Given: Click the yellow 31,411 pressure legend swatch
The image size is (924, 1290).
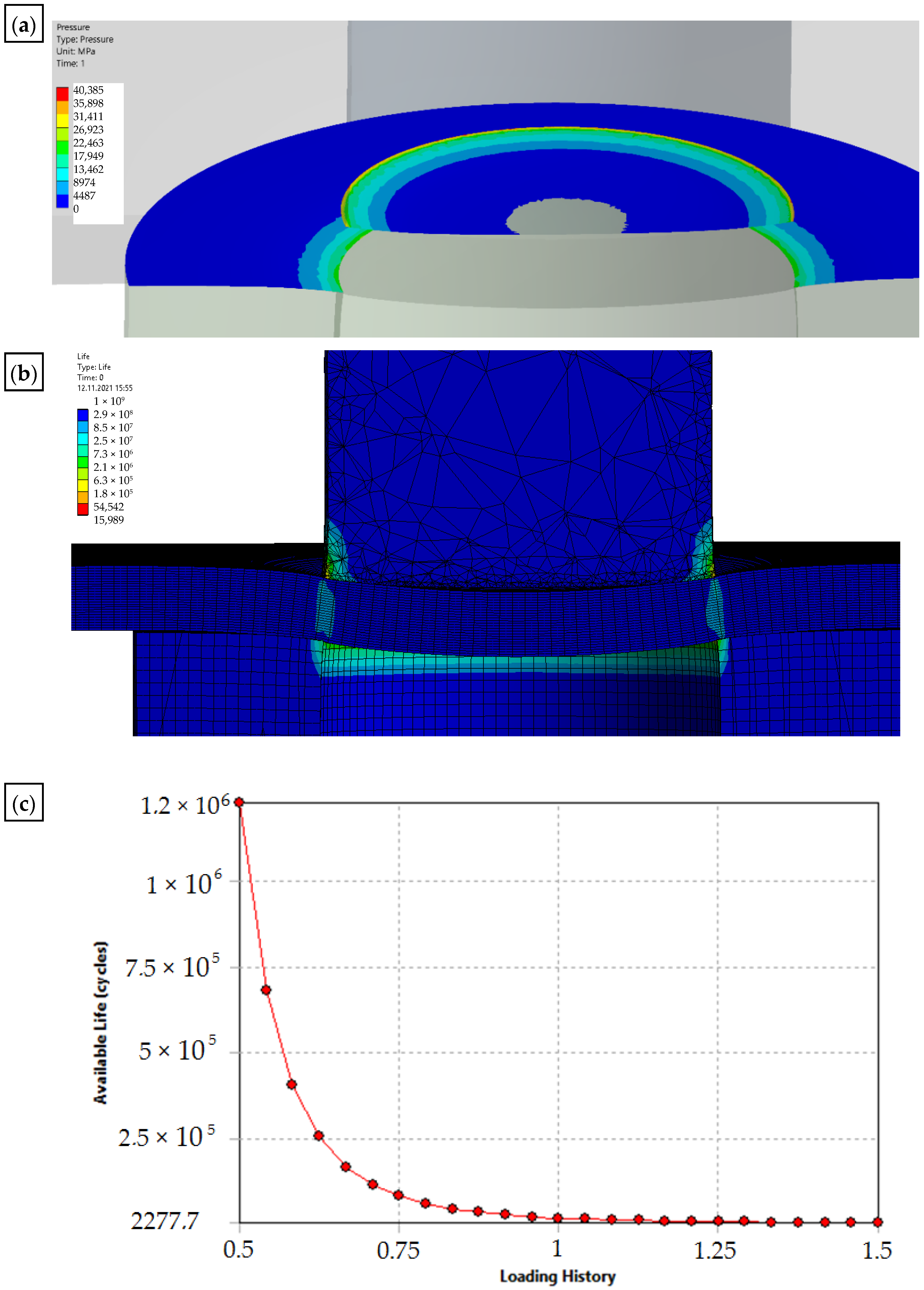Looking at the screenshot, I should tap(62, 121).
